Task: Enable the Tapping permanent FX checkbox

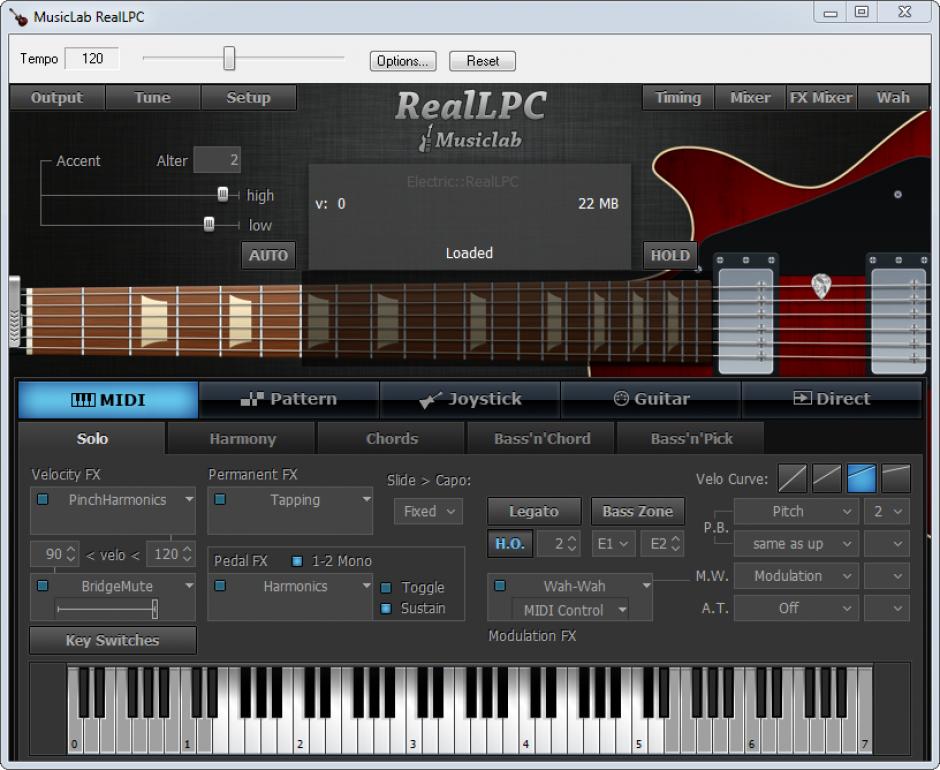Action: pos(220,499)
